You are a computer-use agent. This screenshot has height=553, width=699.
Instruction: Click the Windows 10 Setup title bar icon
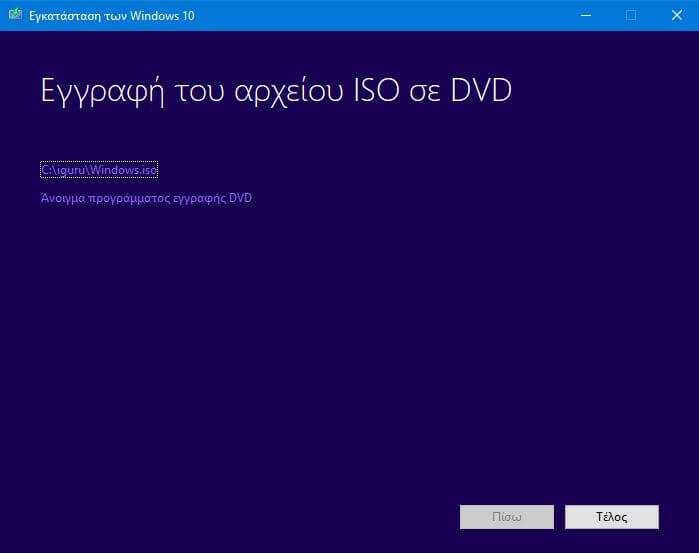[15, 15]
